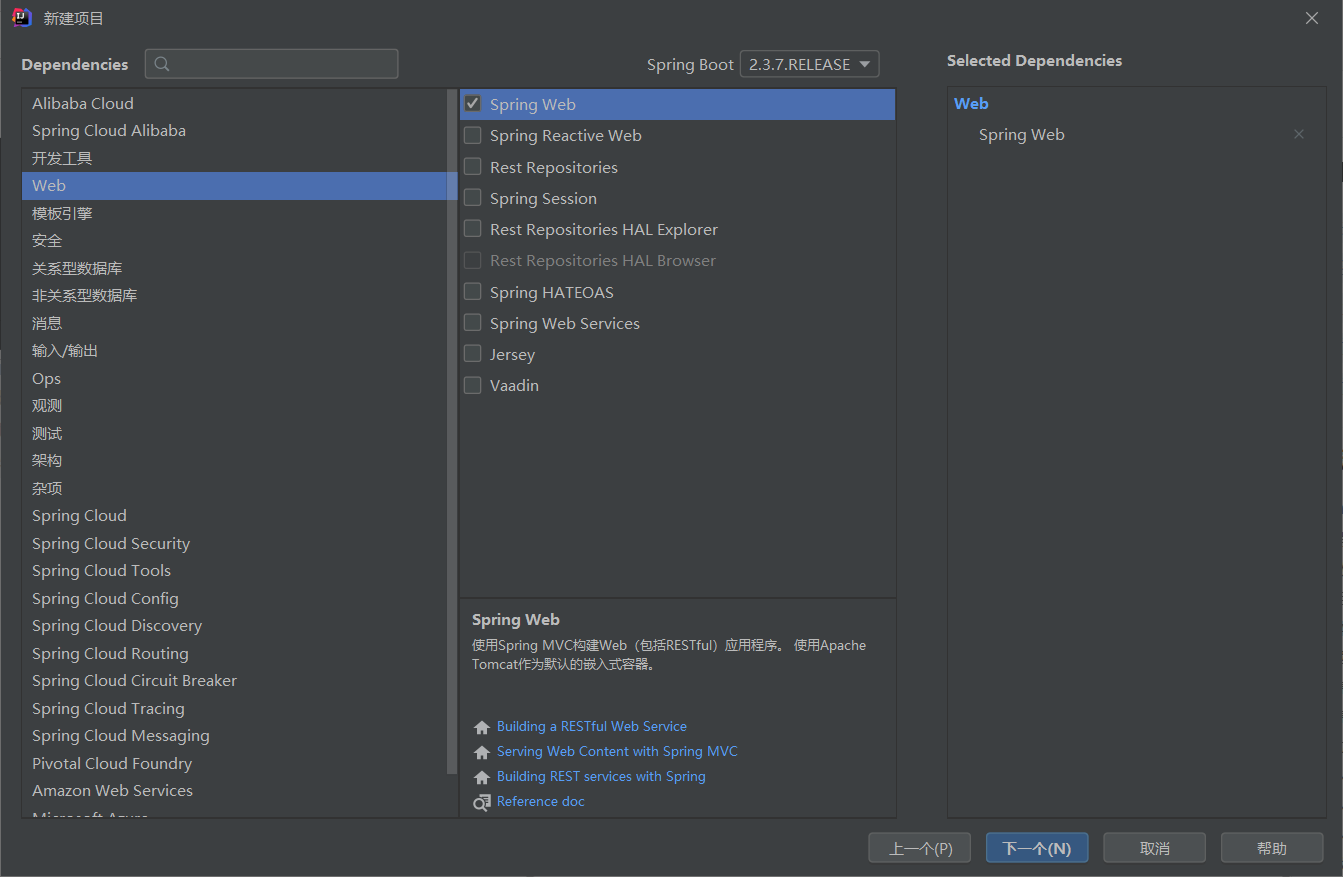Open the Spring Cloud Security category
This screenshot has height=877, width=1343.
234,543
